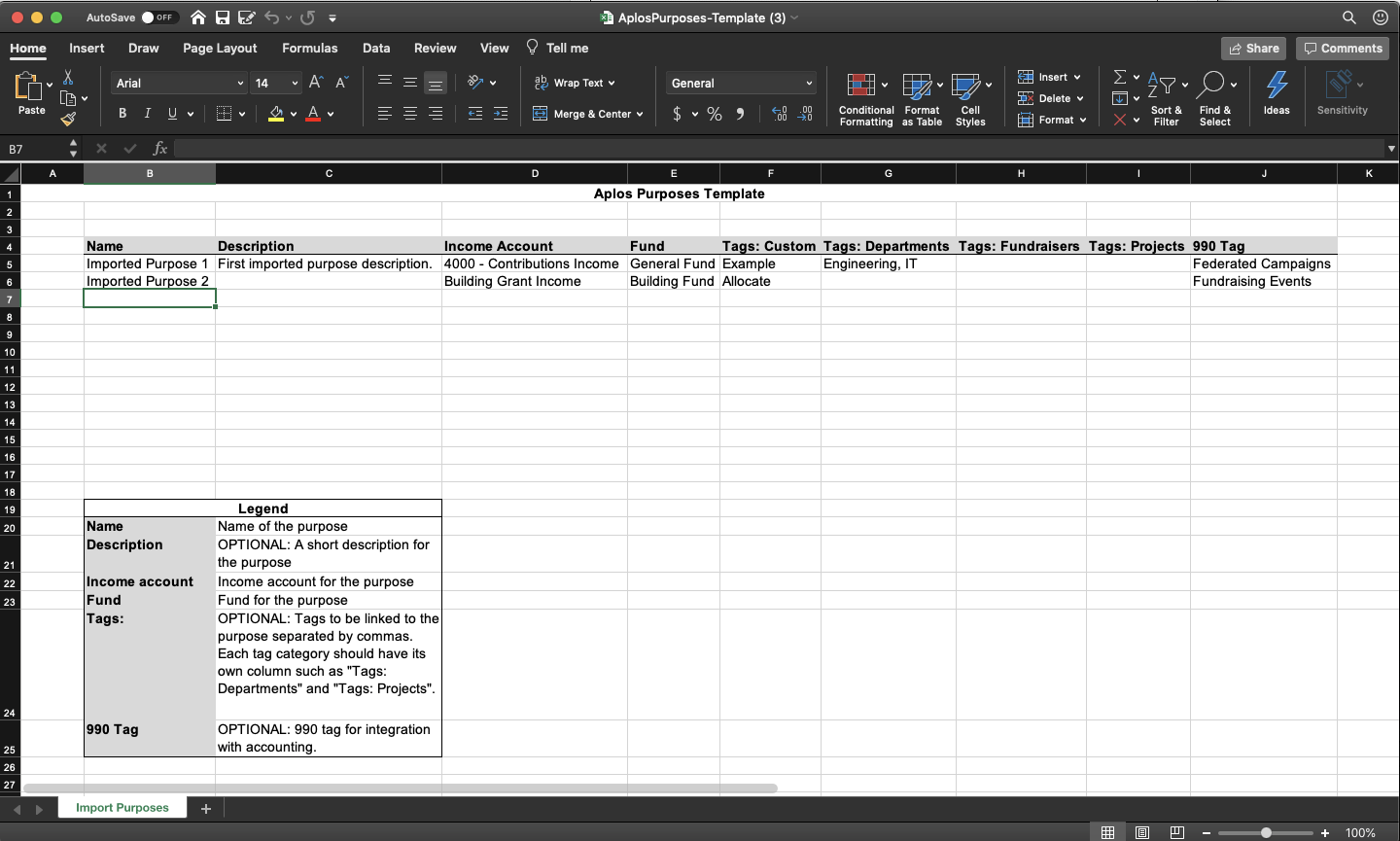The width and height of the screenshot is (1400, 841).
Task: Switch to Normal view in status bar
Action: (x=1107, y=832)
